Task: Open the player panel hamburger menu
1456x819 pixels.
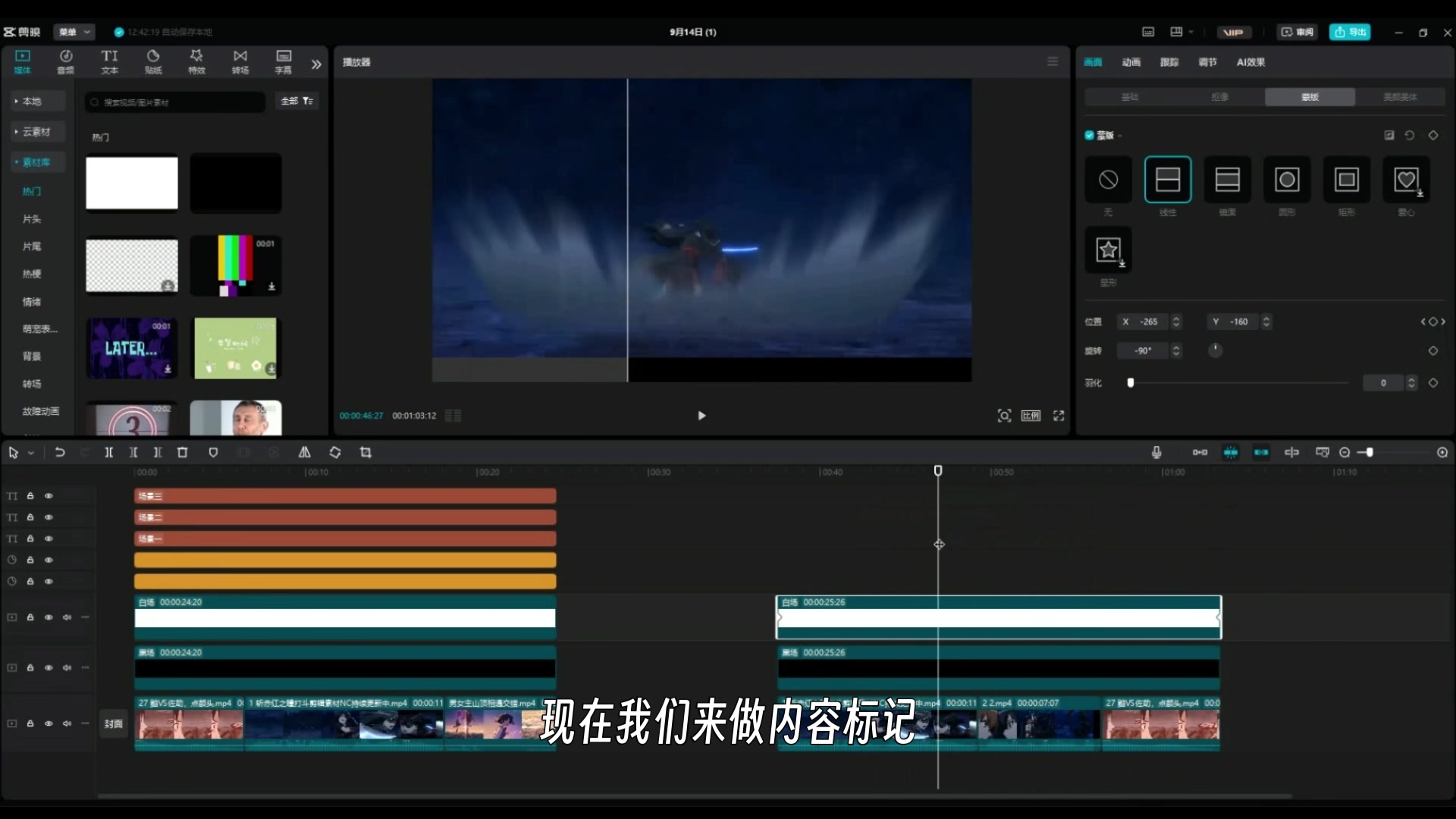Action: (1053, 61)
